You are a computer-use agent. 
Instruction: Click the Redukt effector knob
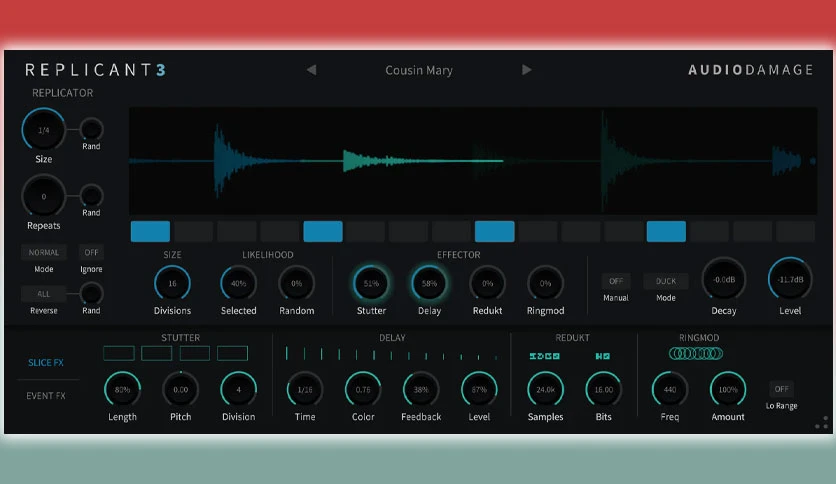click(x=487, y=283)
